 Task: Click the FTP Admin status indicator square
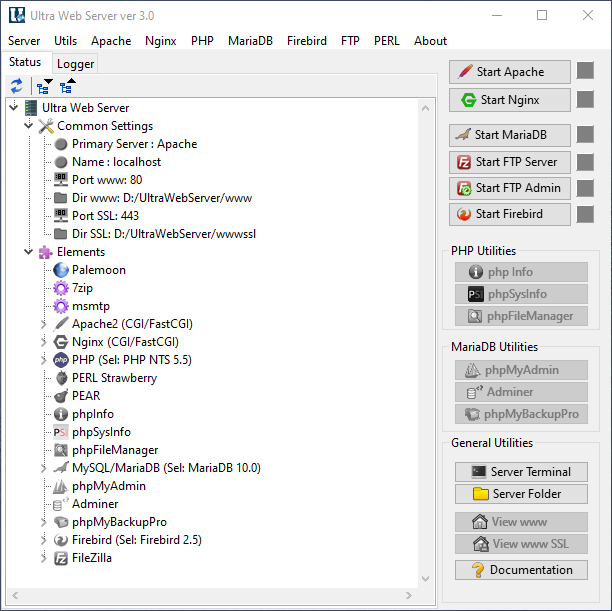coord(585,188)
